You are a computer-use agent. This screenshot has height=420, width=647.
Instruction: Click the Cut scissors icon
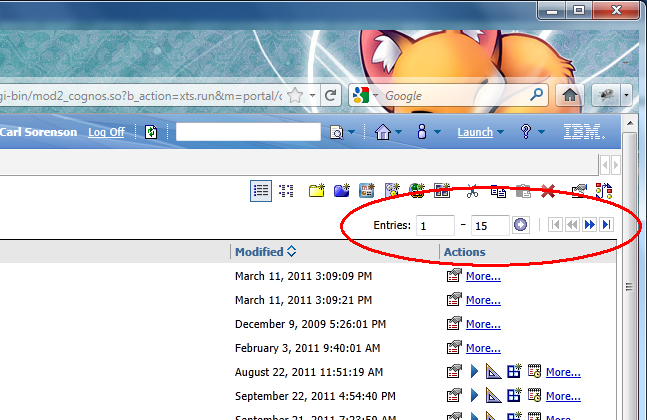[x=472, y=191]
